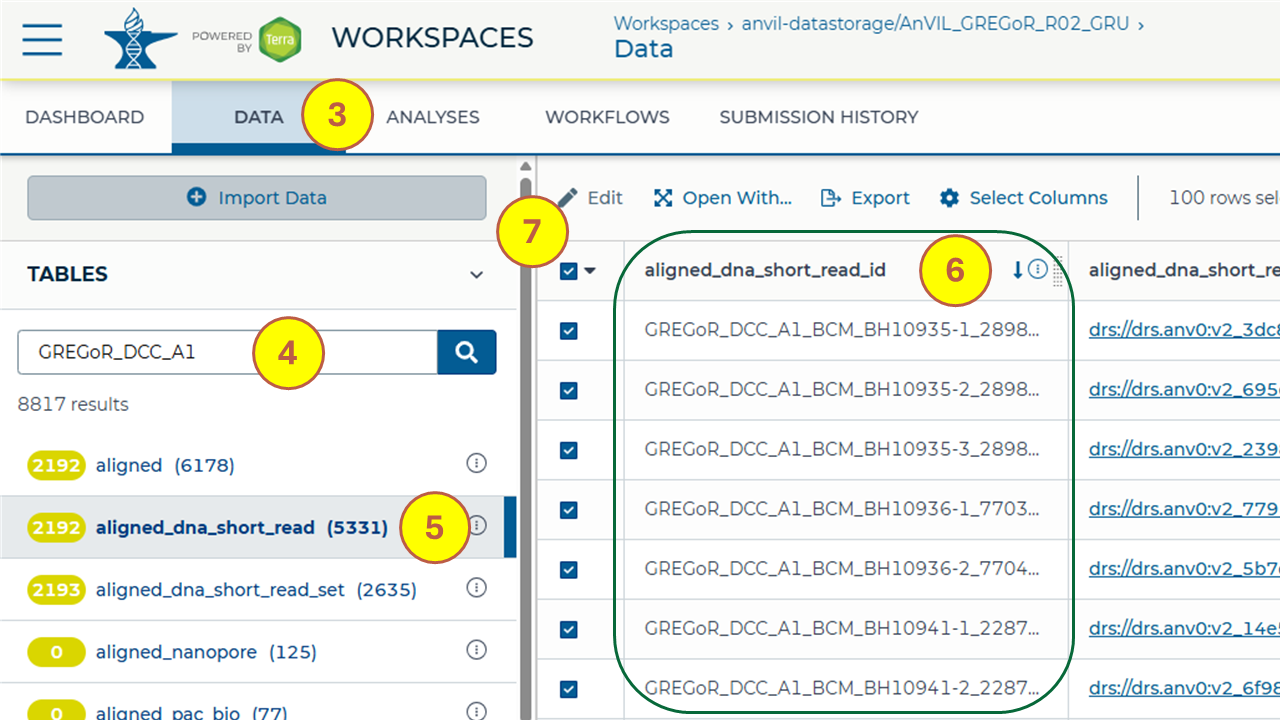
Task: Click cell GREGoR_DCC_A1_BCM_BH10936-2_7704...
Action: point(842,570)
